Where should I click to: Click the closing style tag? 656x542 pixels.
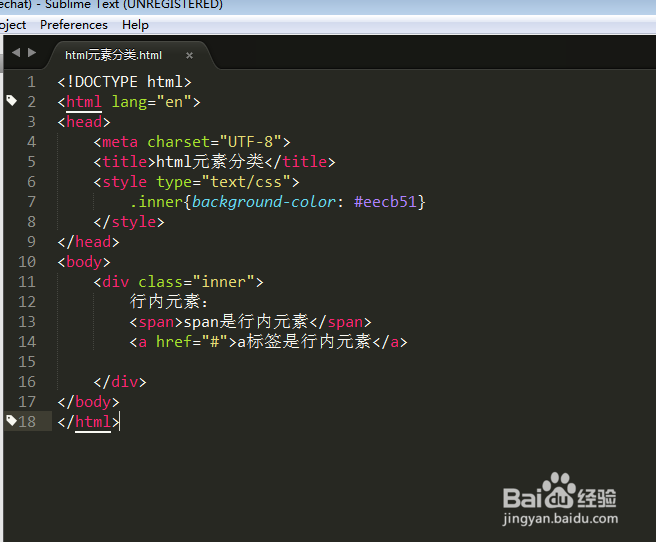tap(129, 222)
